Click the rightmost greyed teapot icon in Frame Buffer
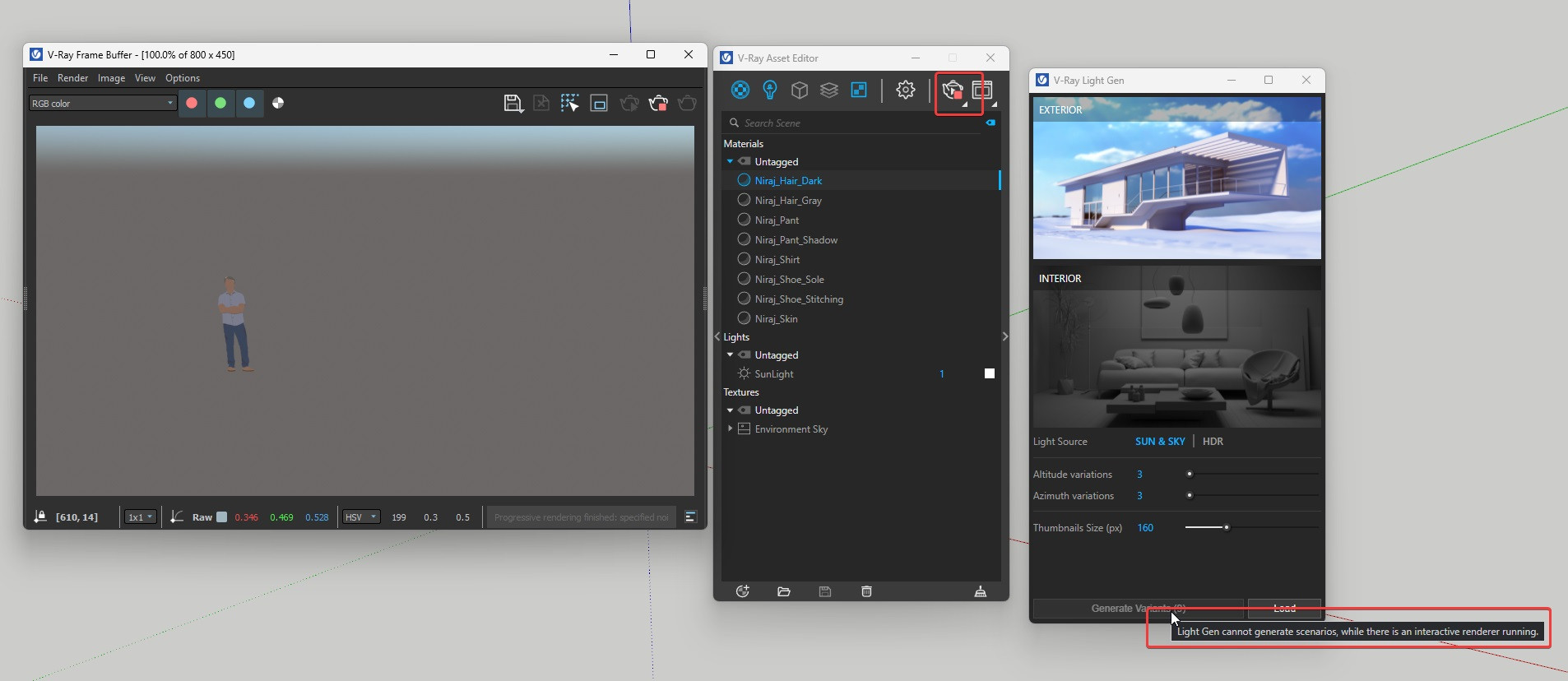This screenshot has width=1568, height=681. click(x=687, y=103)
